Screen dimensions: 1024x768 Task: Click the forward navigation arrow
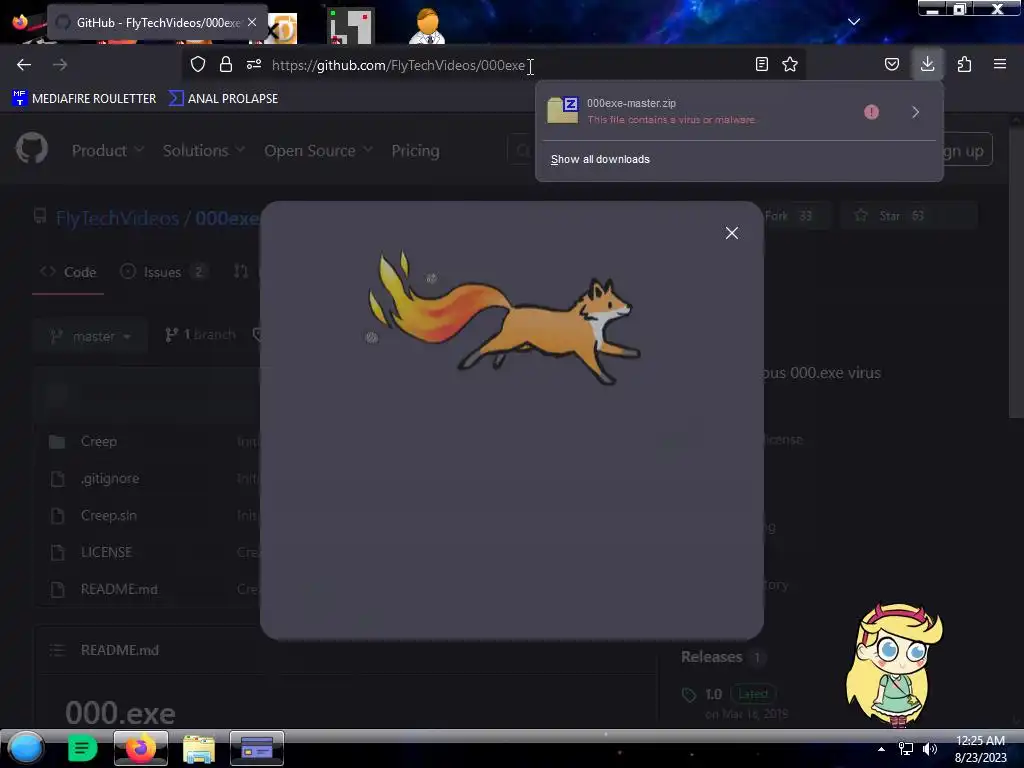(60, 65)
